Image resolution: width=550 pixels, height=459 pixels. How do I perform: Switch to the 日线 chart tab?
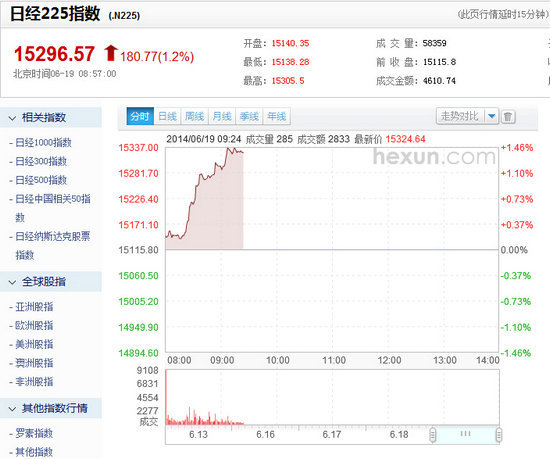(167, 116)
